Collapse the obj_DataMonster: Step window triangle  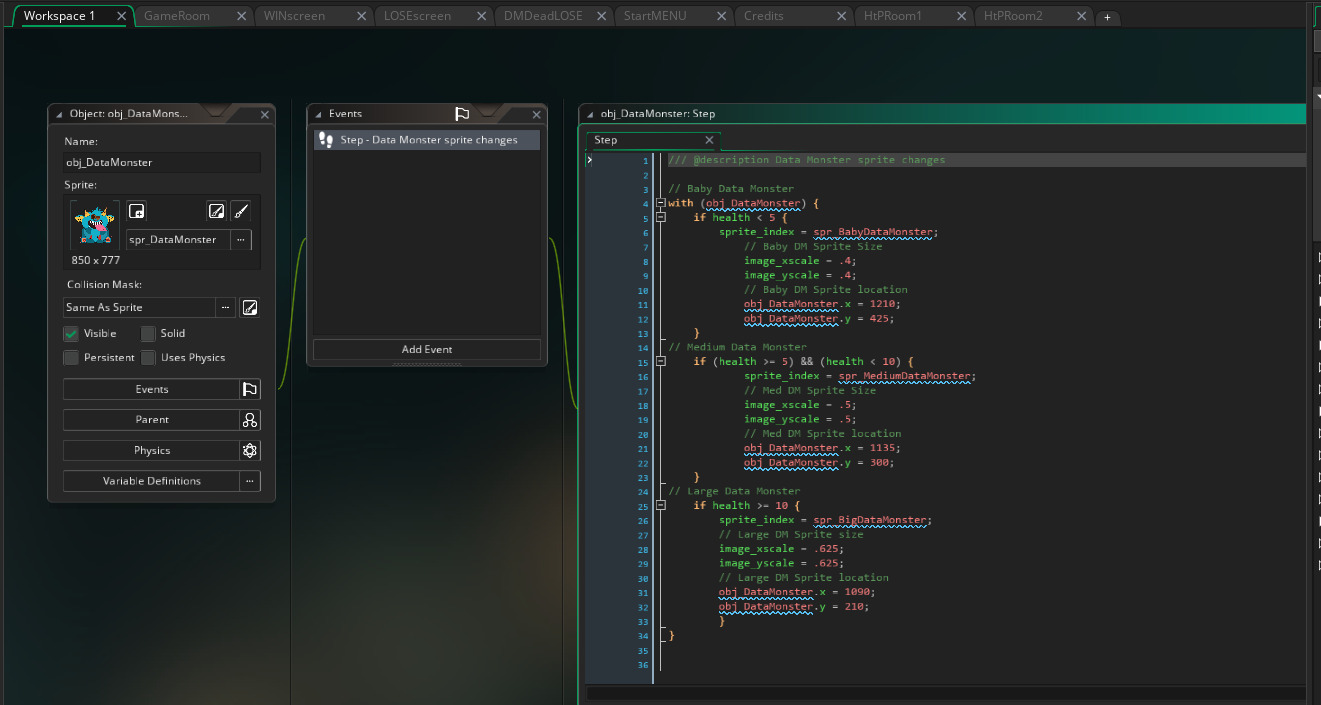tap(591, 114)
